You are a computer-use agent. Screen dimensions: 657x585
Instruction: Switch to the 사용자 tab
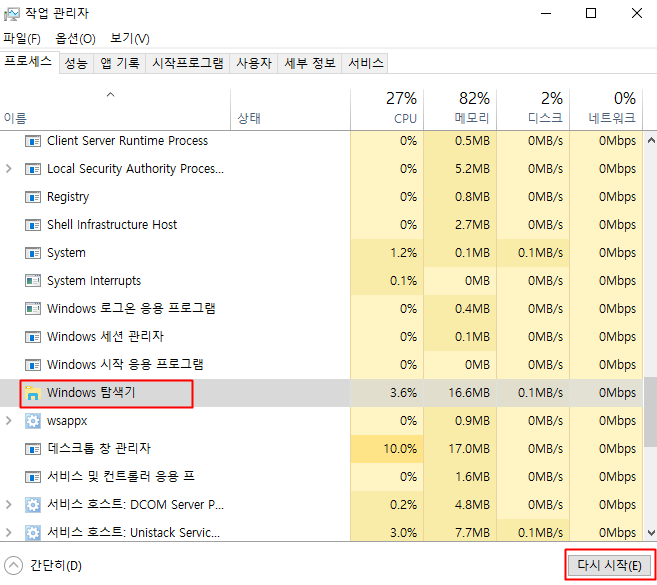(x=254, y=63)
